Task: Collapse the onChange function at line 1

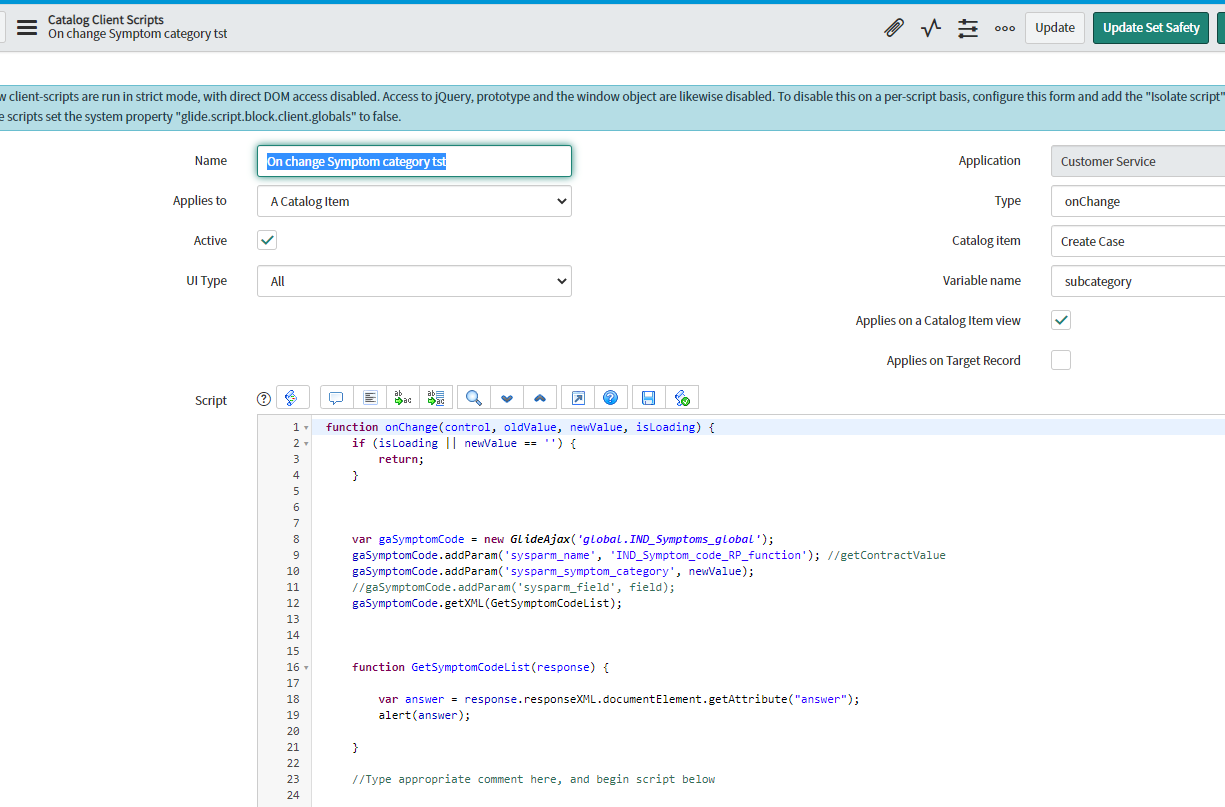Action: point(306,428)
